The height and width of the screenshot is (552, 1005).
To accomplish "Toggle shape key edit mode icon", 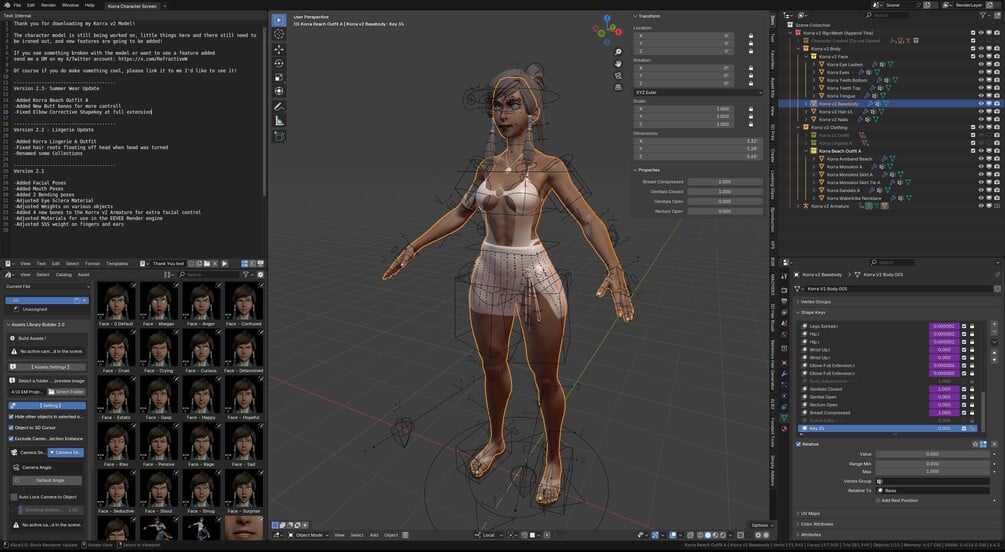I will [983, 444].
